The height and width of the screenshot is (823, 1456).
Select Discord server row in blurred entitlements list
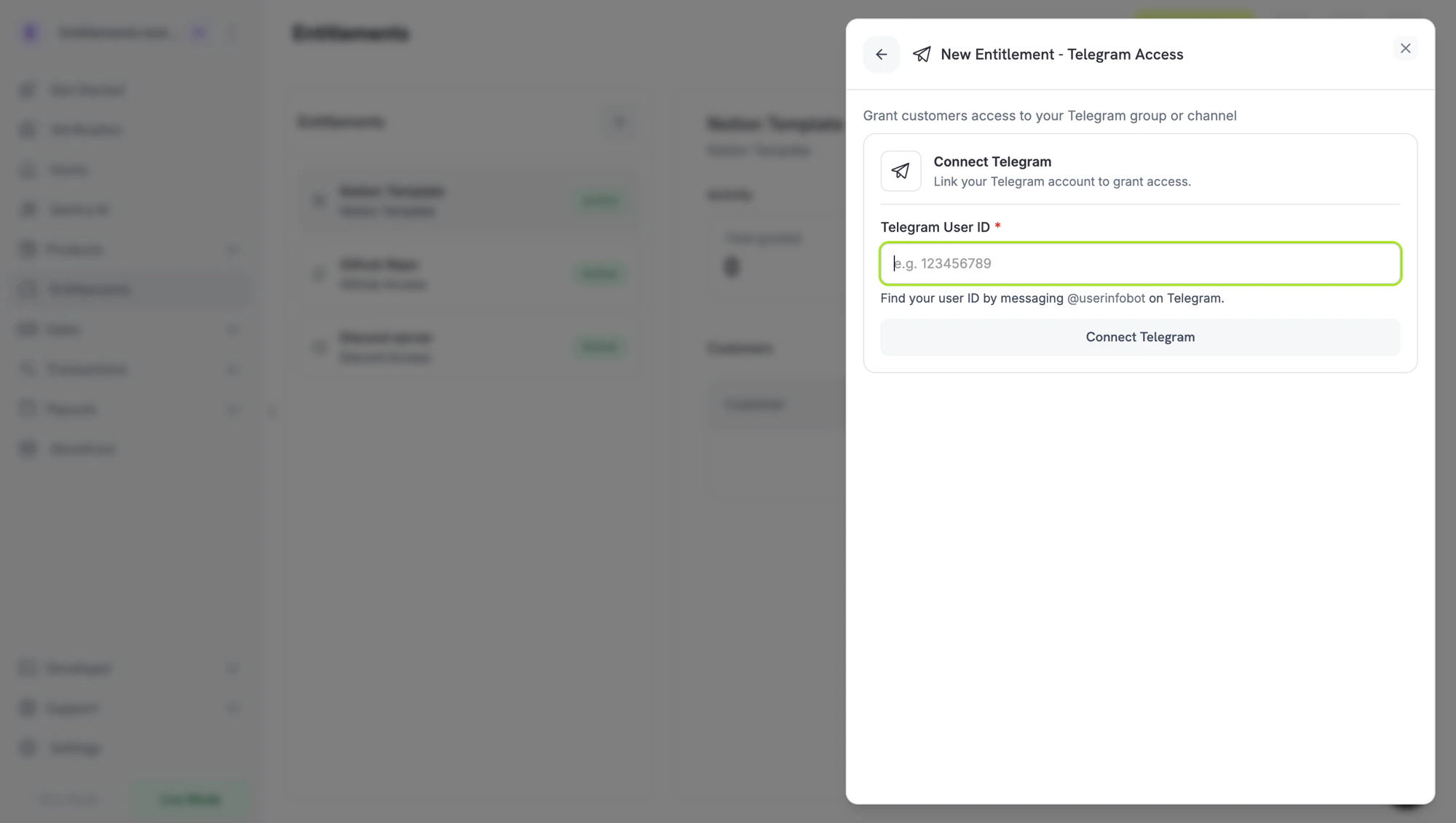pyautogui.click(x=469, y=347)
